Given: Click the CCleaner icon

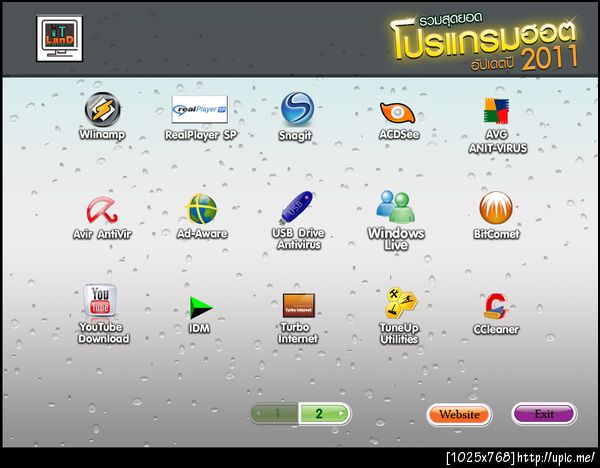Looking at the screenshot, I should click(497, 307).
